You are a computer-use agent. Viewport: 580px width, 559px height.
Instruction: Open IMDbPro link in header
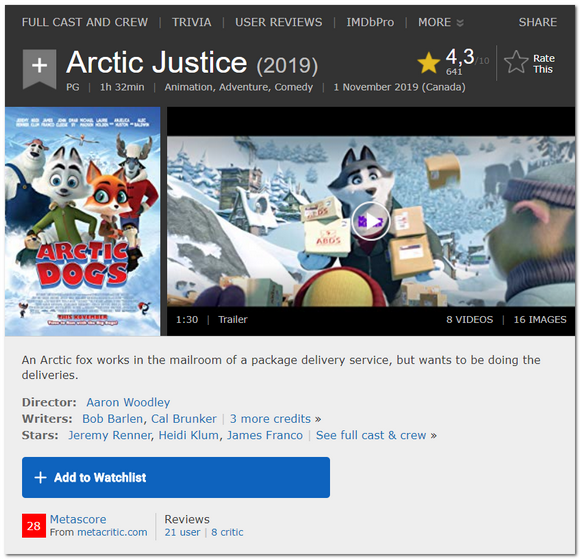pos(370,22)
